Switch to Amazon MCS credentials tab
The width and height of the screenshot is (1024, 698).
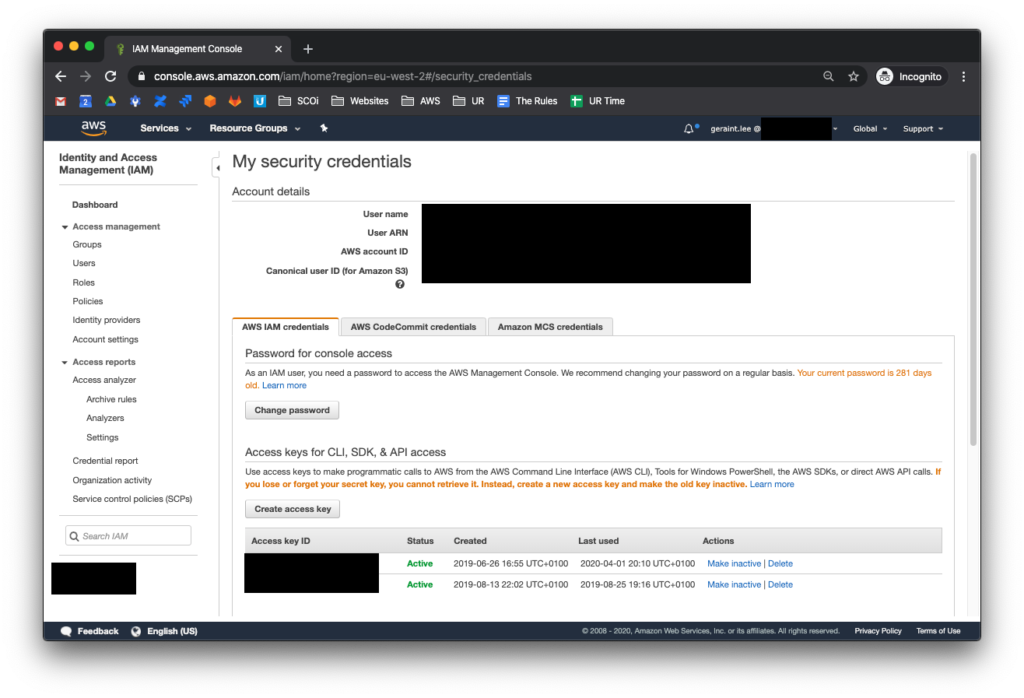550,326
